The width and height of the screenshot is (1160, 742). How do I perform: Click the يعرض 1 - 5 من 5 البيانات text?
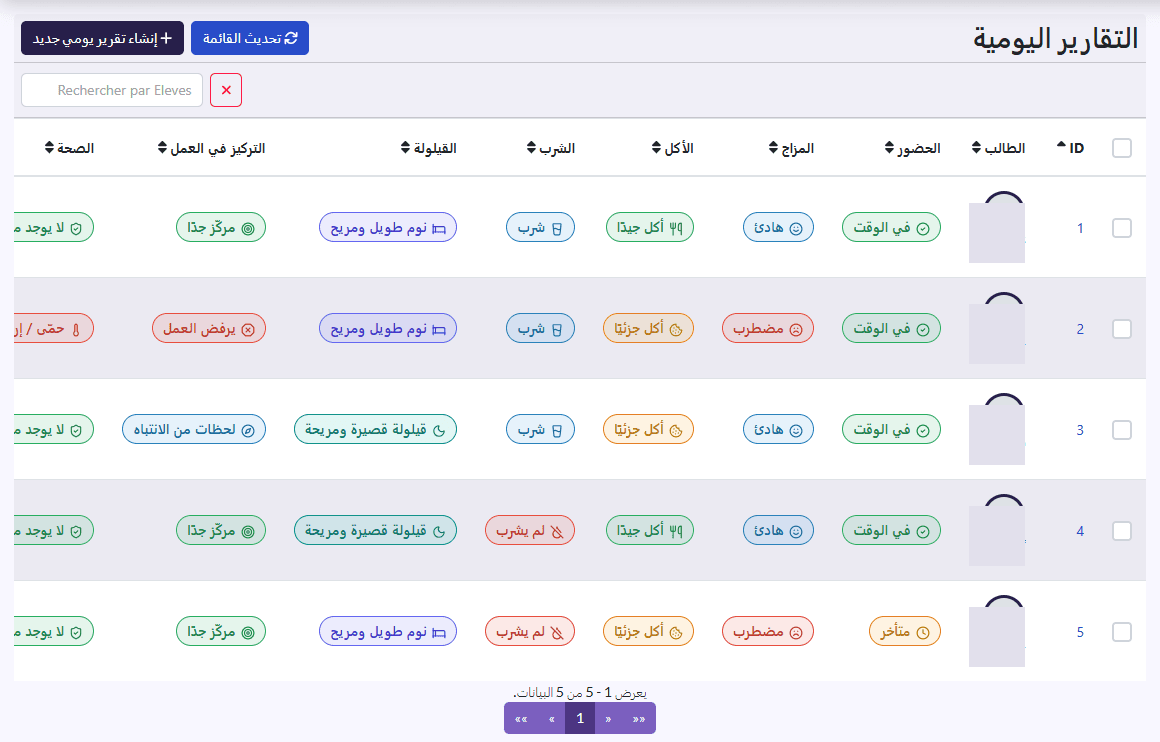pos(580,693)
